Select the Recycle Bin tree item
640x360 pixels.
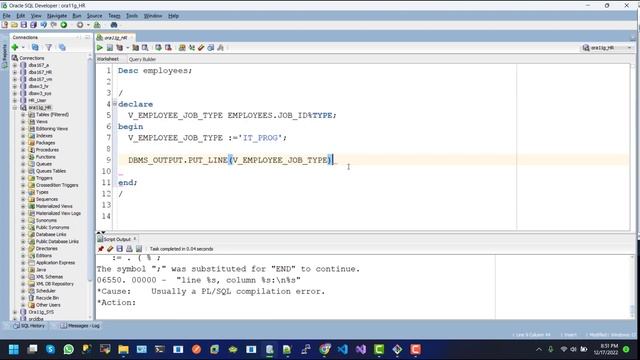47,298
